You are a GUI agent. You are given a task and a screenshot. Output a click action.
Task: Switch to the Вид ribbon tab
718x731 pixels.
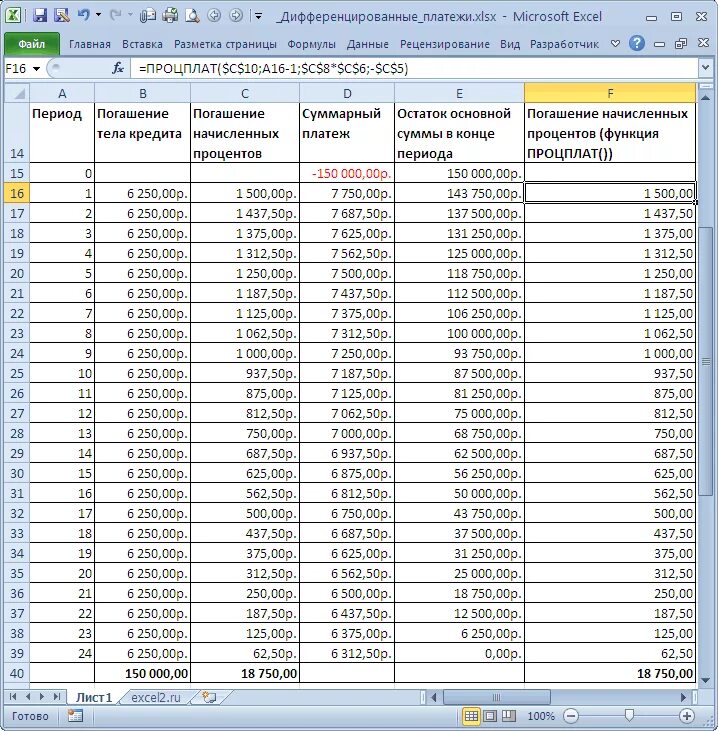(510, 44)
